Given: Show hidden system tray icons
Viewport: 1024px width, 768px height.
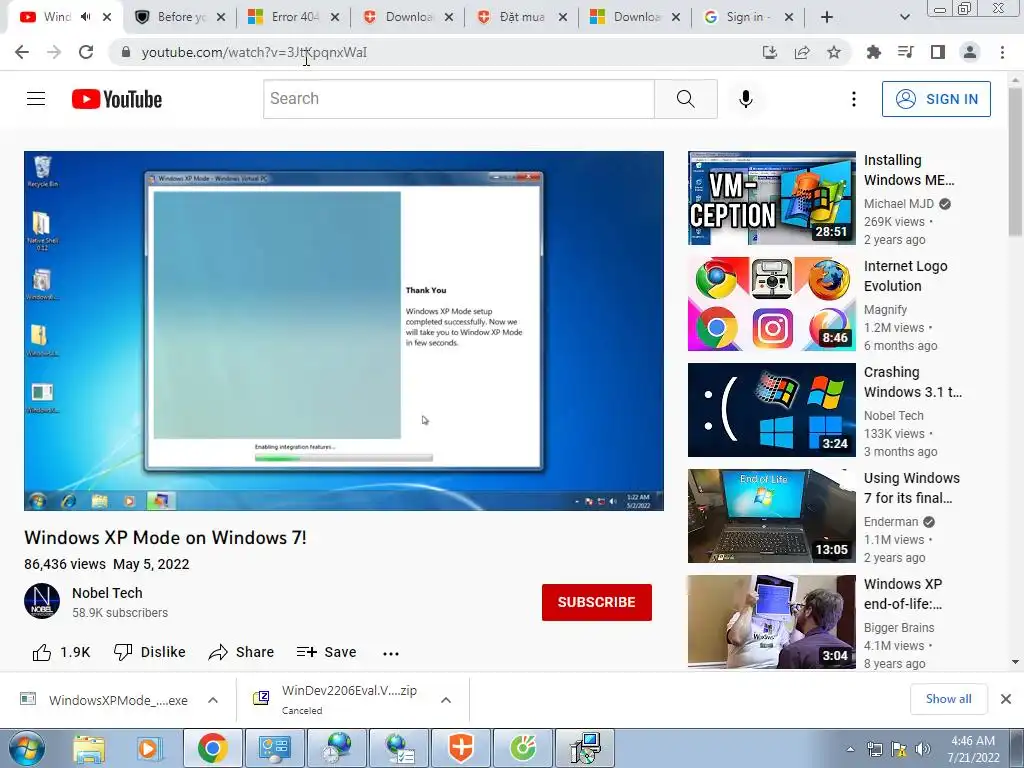Looking at the screenshot, I should click(850, 750).
